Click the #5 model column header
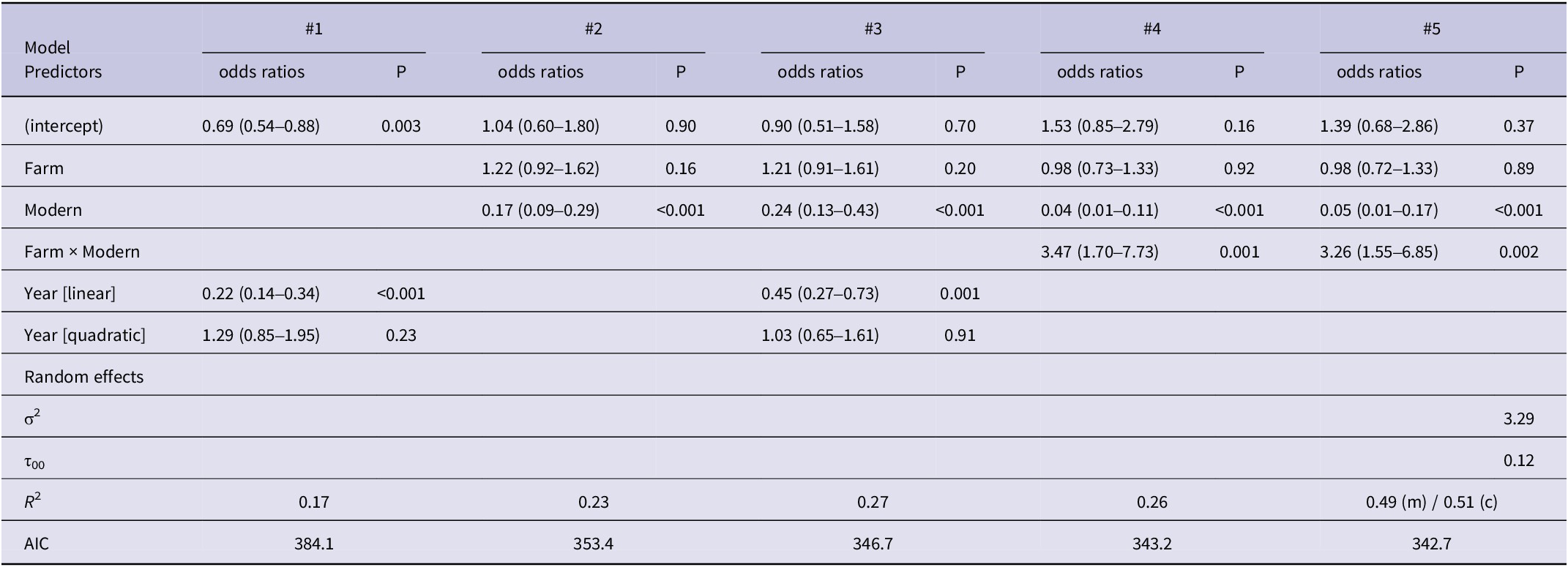Image resolution: width=1568 pixels, height=567 pixels. click(1431, 29)
